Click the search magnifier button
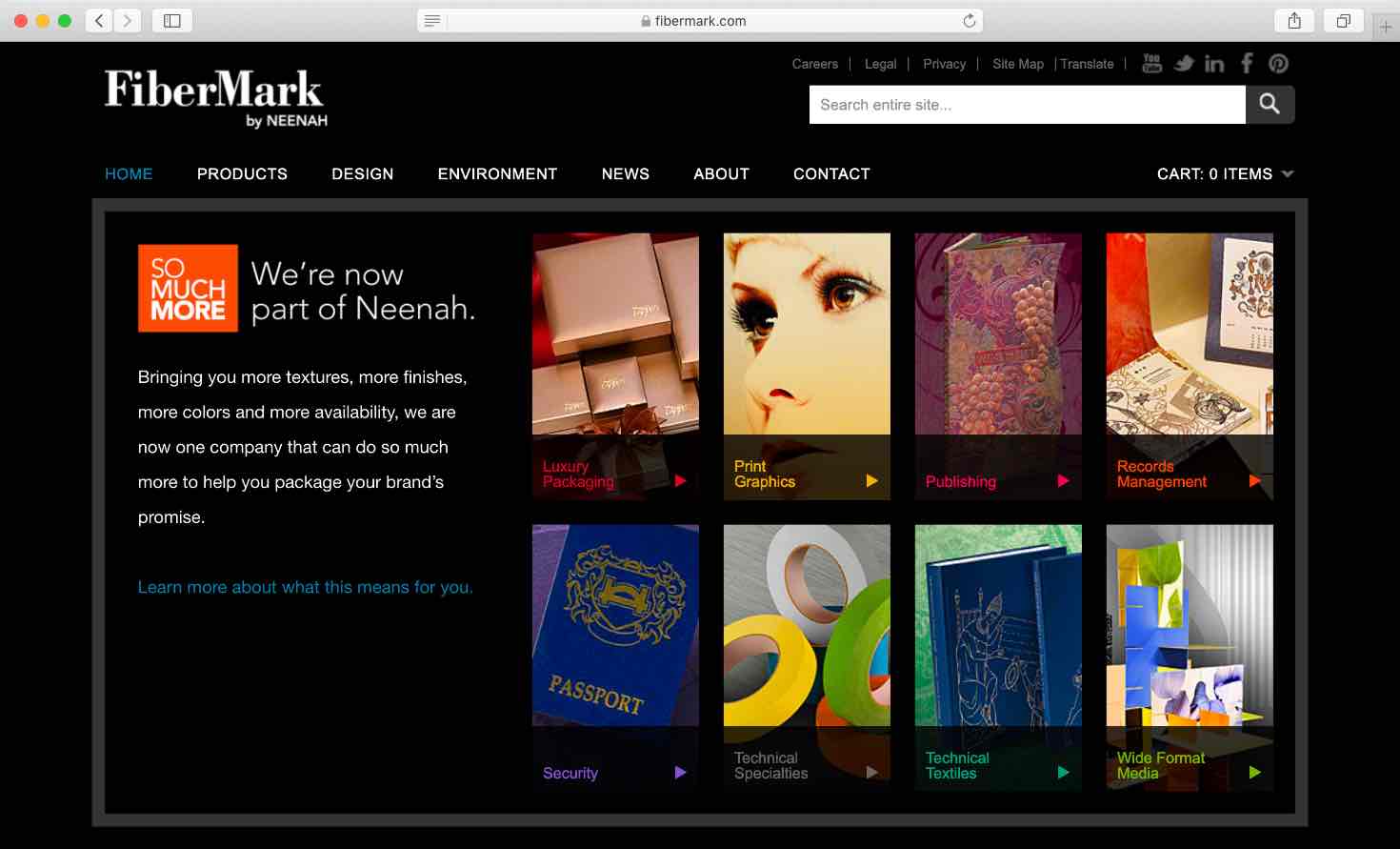 1270,105
